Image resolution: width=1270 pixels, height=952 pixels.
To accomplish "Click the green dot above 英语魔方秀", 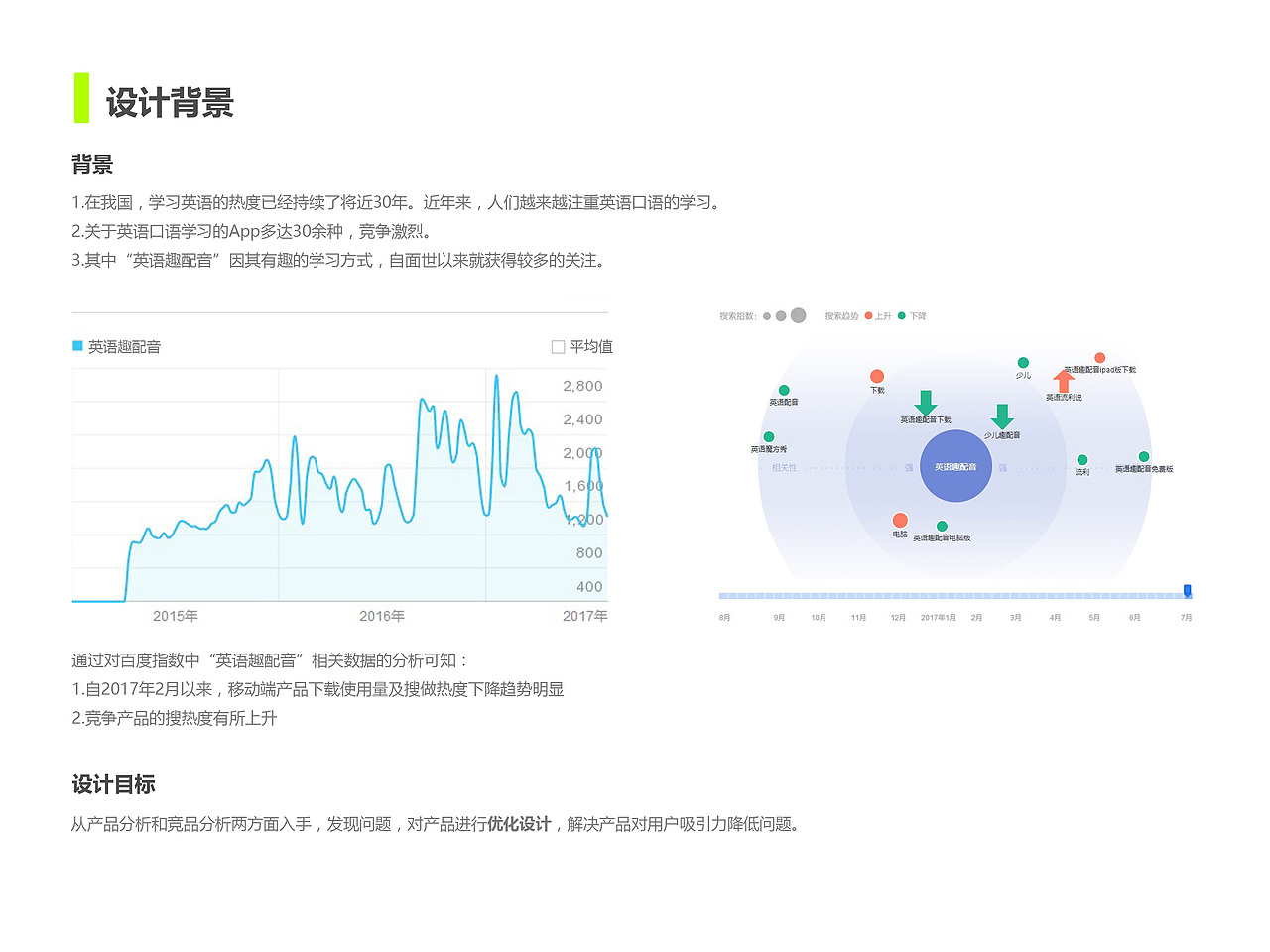I will 769,437.
